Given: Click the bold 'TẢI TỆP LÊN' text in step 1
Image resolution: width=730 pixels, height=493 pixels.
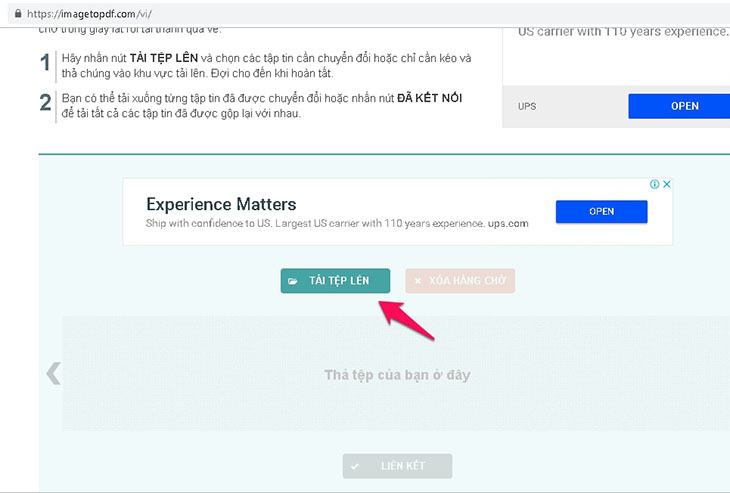Looking at the screenshot, I should pyautogui.click(x=164, y=58).
